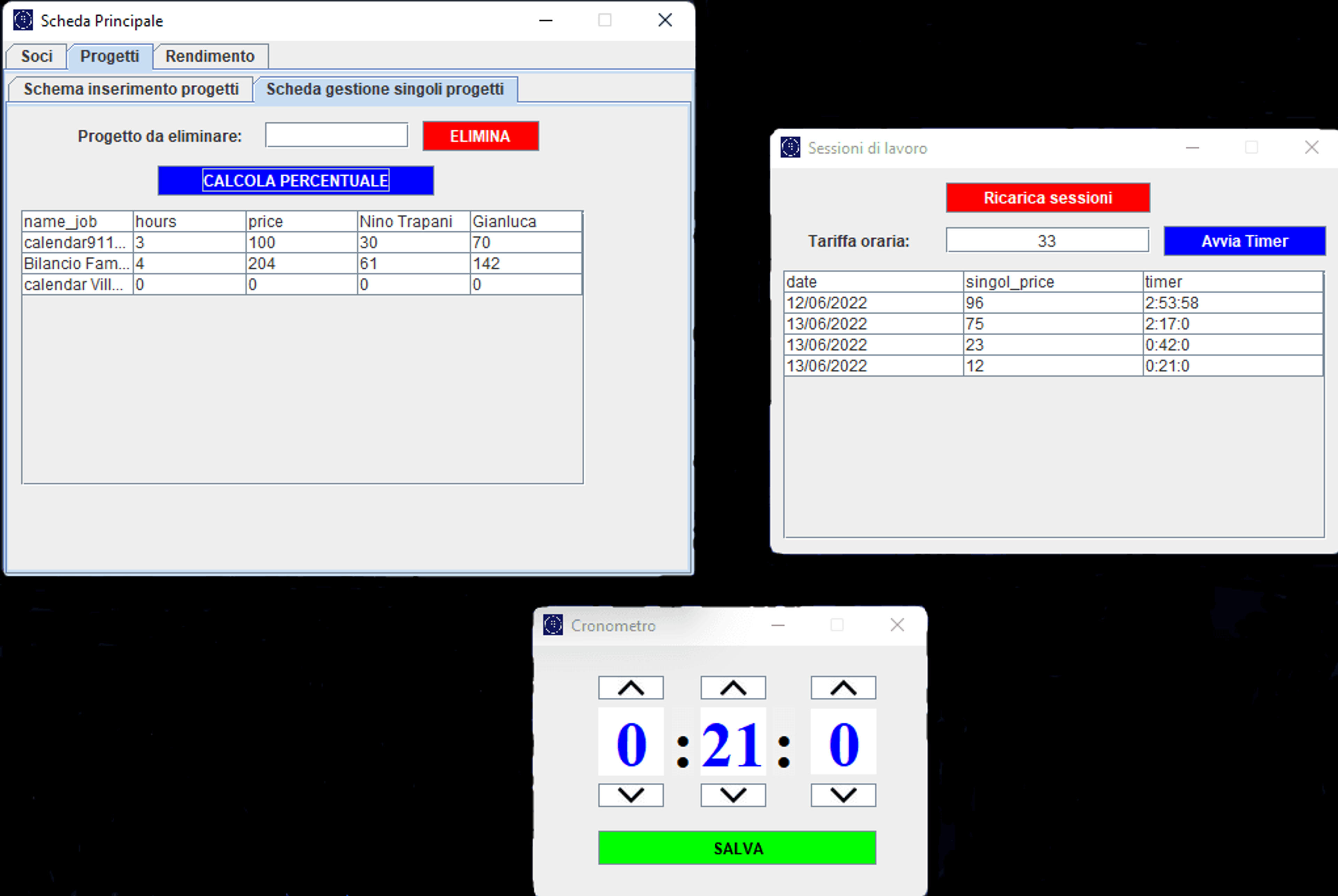Click the Tariffa oraria field
The width and height of the screenshot is (1338, 896).
click(x=1047, y=240)
